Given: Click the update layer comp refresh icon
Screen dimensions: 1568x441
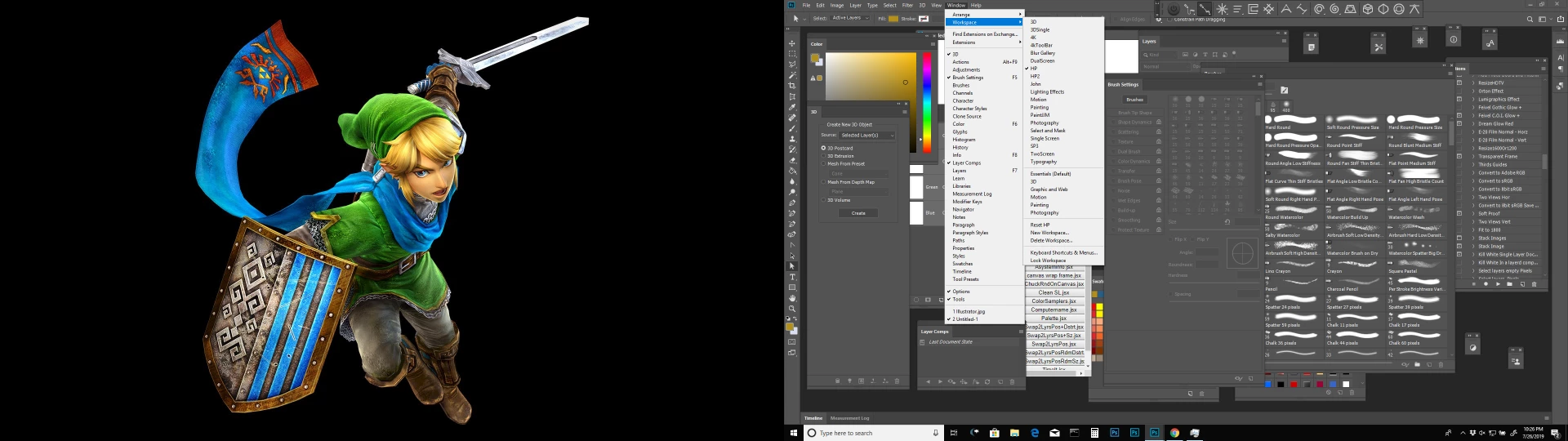Looking at the screenshot, I should click(x=987, y=381).
